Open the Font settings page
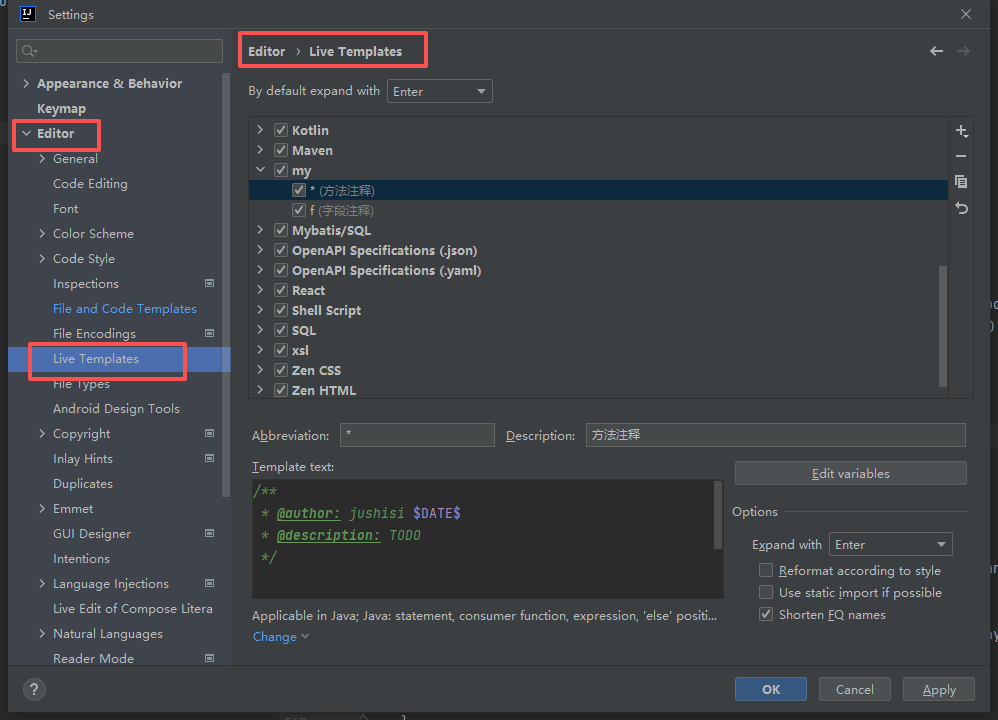The height and width of the screenshot is (720, 998). point(66,208)
